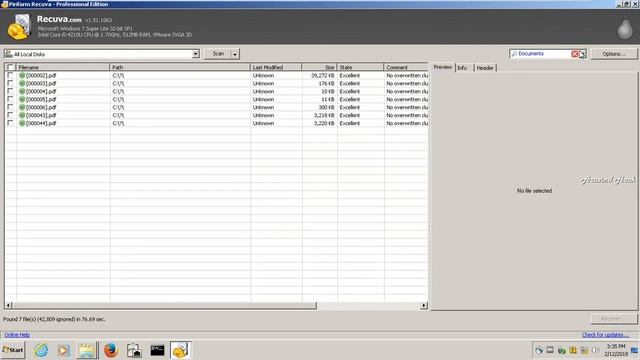The width and height of the screenshot is (640, 360).
Task: Click the horizontal scrollbar thumb of the file list
Action: 164,305
